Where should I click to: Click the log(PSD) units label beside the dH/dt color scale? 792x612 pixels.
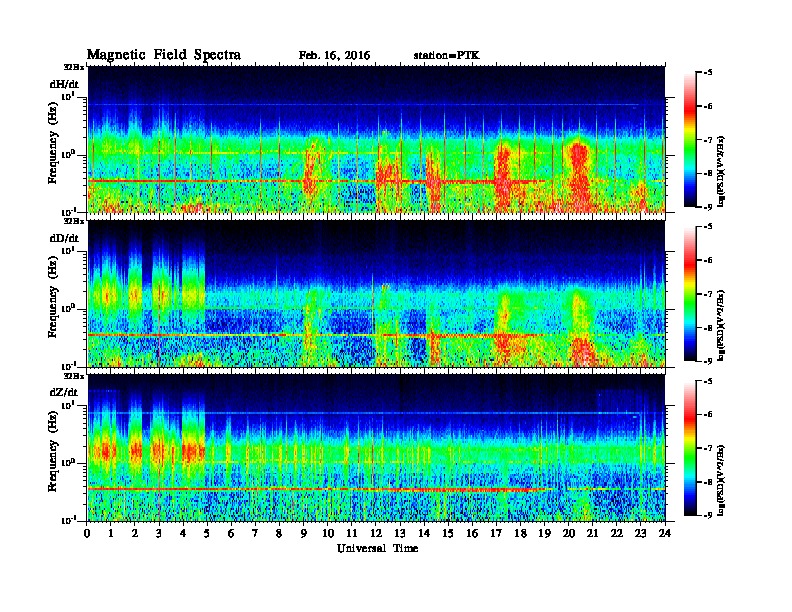click(x=722, y=171)
